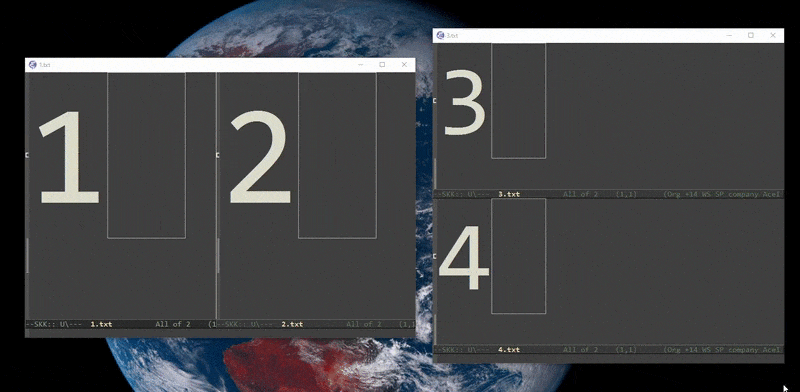Click the Emacs icon in the 1.txt title bar
Viewport: 800px width, 392px height.
coord(33,65)
